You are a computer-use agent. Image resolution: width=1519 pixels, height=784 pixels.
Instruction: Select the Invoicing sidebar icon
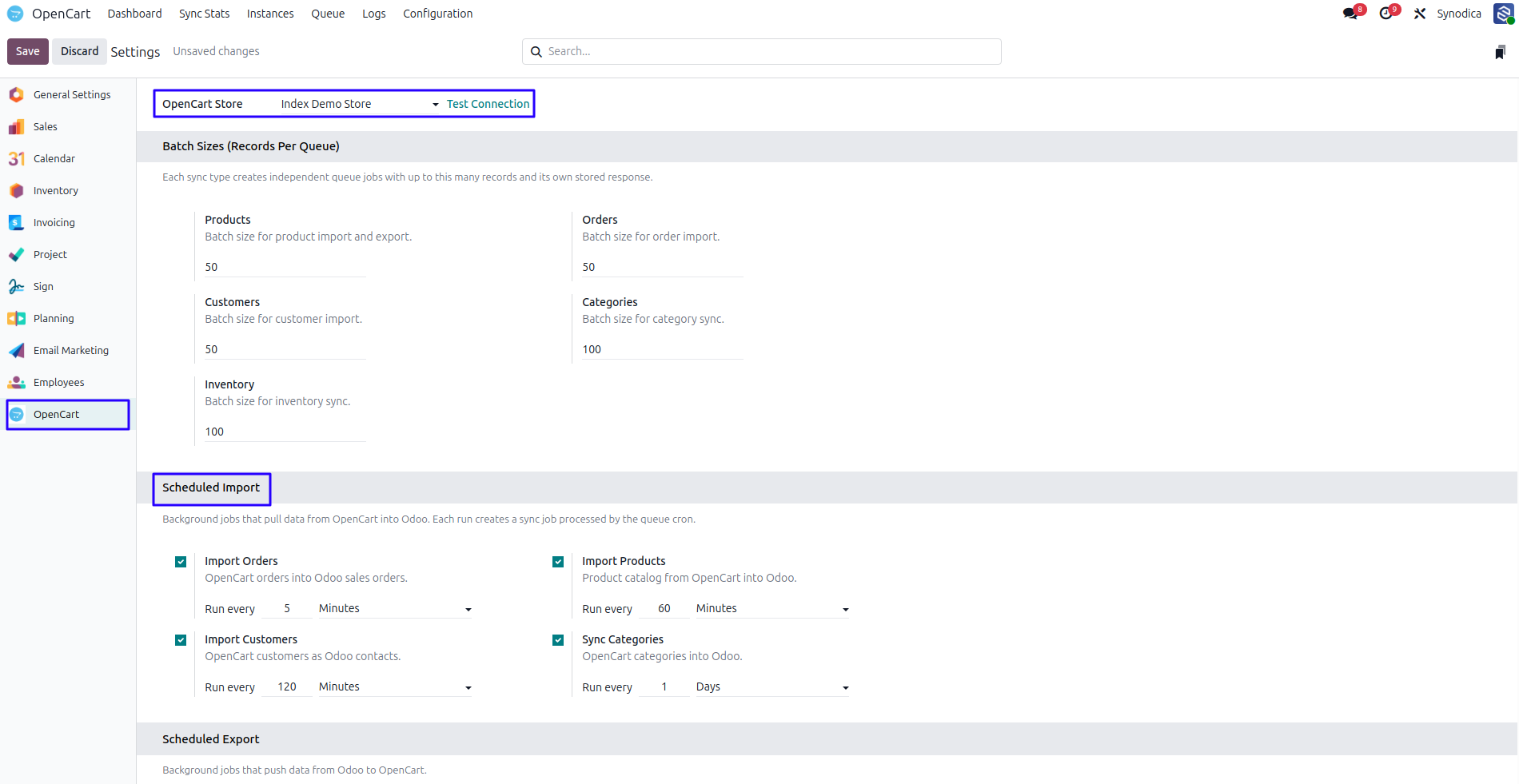click(16, 222)
